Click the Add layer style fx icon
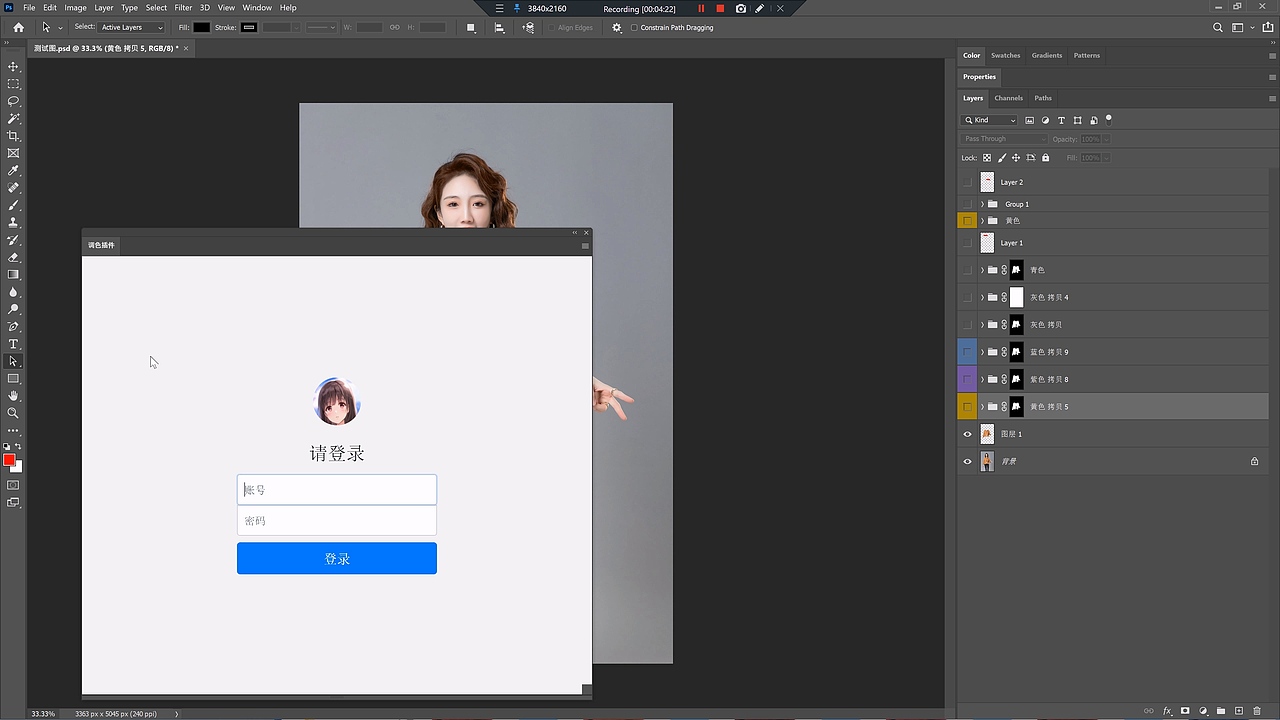Viewport: 1280px width, 720px height. (1166, 710)
